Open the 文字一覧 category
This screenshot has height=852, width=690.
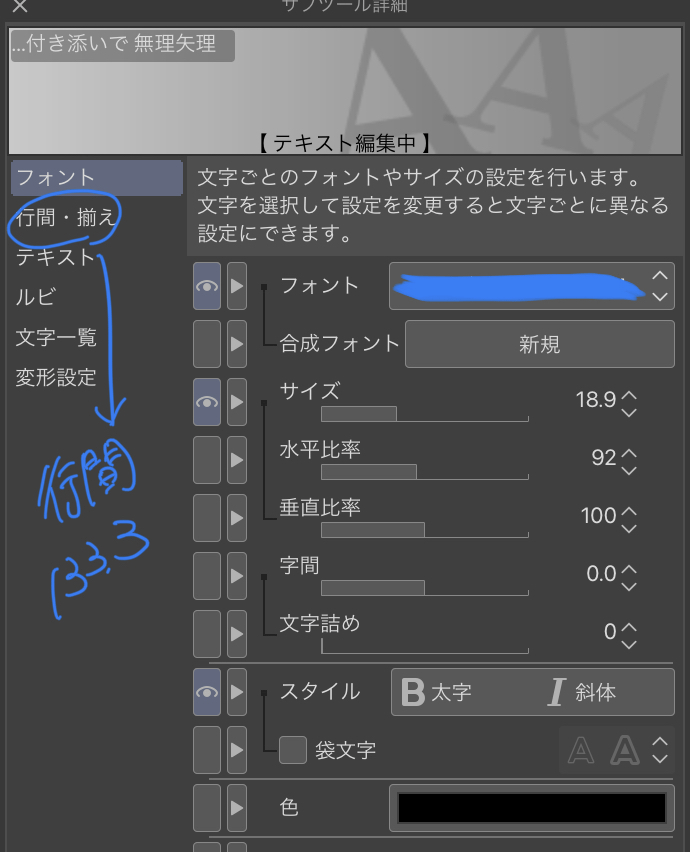(x=56, y=337)
